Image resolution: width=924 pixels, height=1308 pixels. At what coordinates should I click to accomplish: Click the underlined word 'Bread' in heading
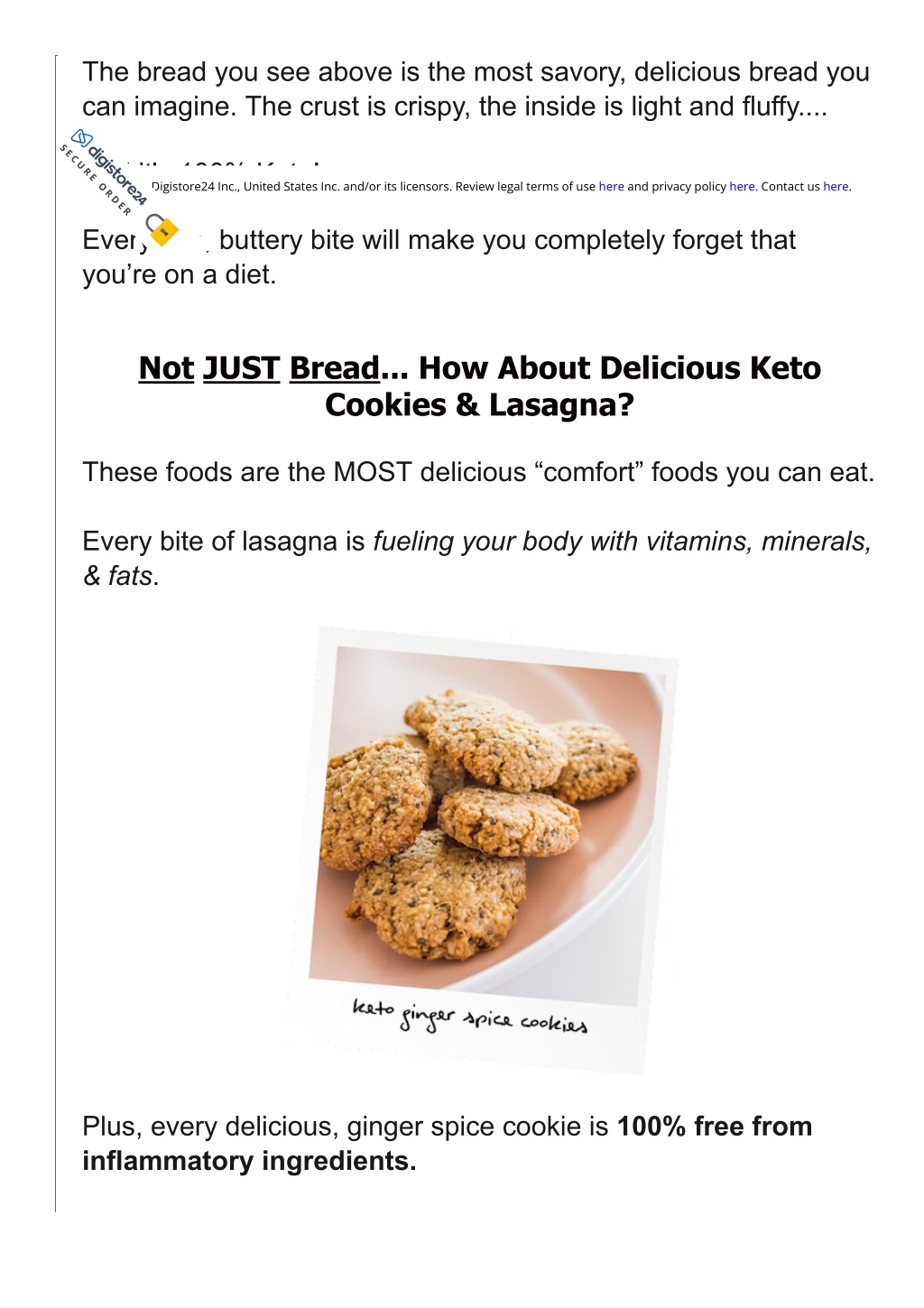[334, 367]
